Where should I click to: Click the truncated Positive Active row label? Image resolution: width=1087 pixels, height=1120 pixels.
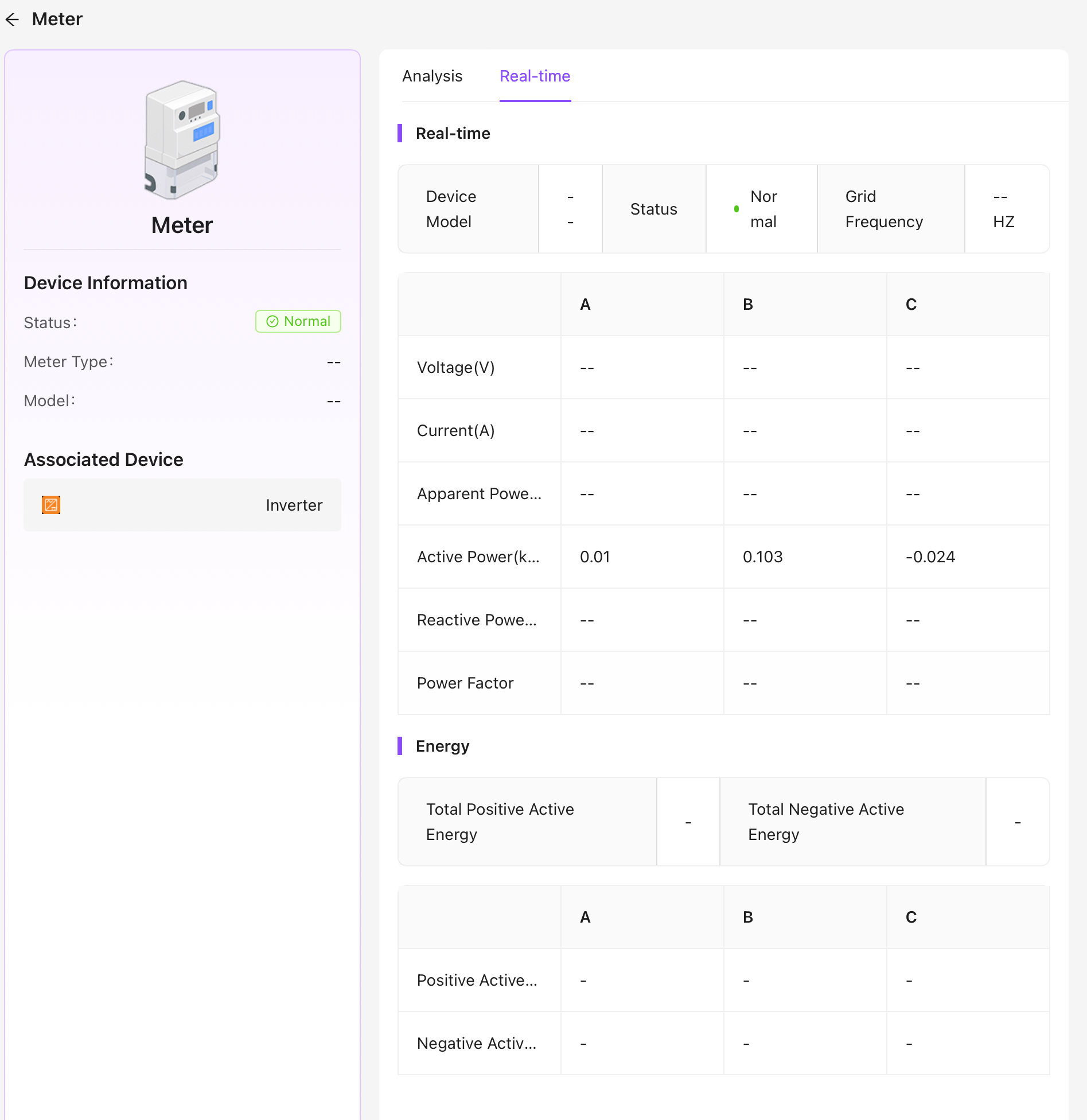(x=477, y=980)
